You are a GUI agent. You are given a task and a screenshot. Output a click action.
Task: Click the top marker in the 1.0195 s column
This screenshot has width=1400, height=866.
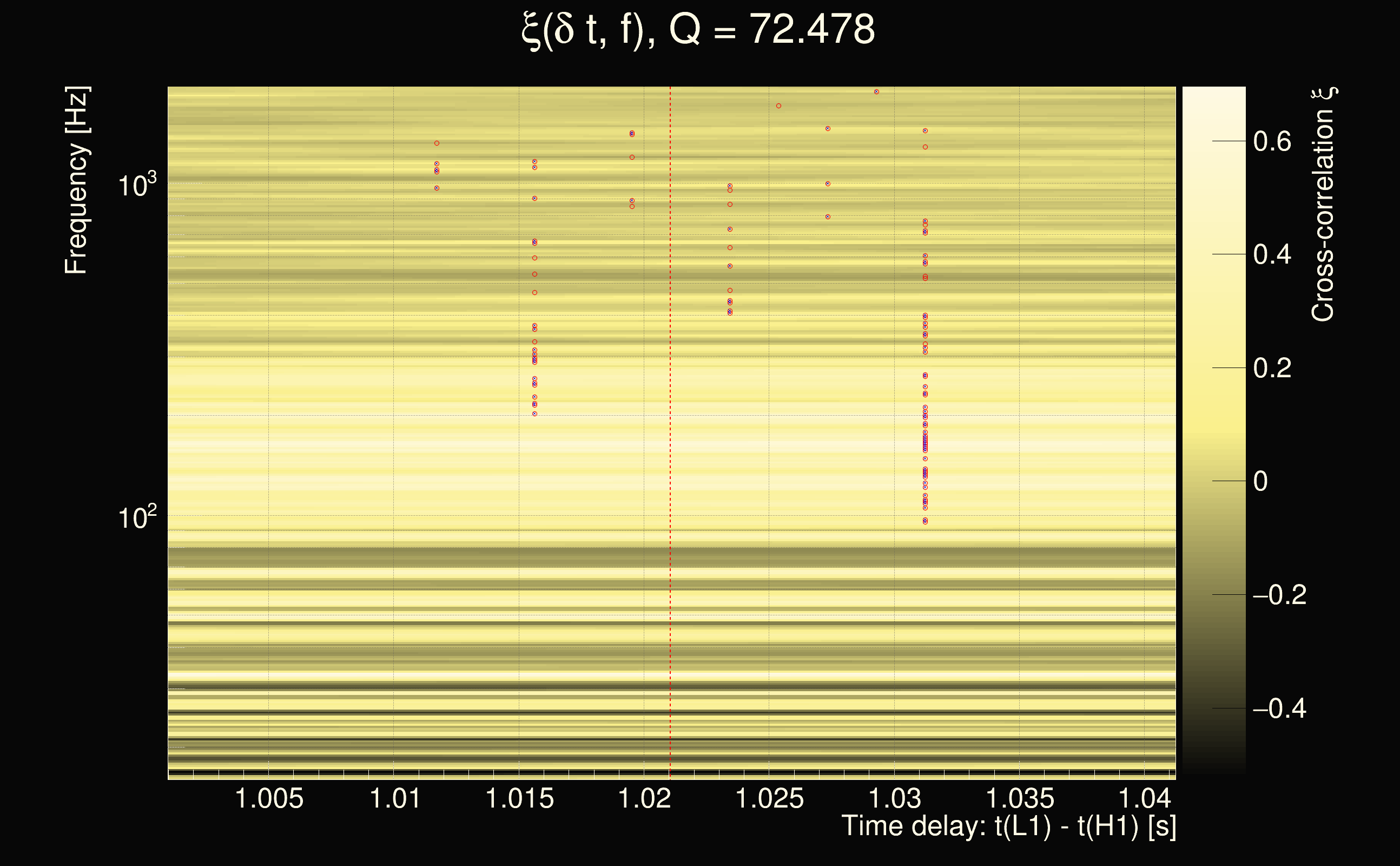632,134
